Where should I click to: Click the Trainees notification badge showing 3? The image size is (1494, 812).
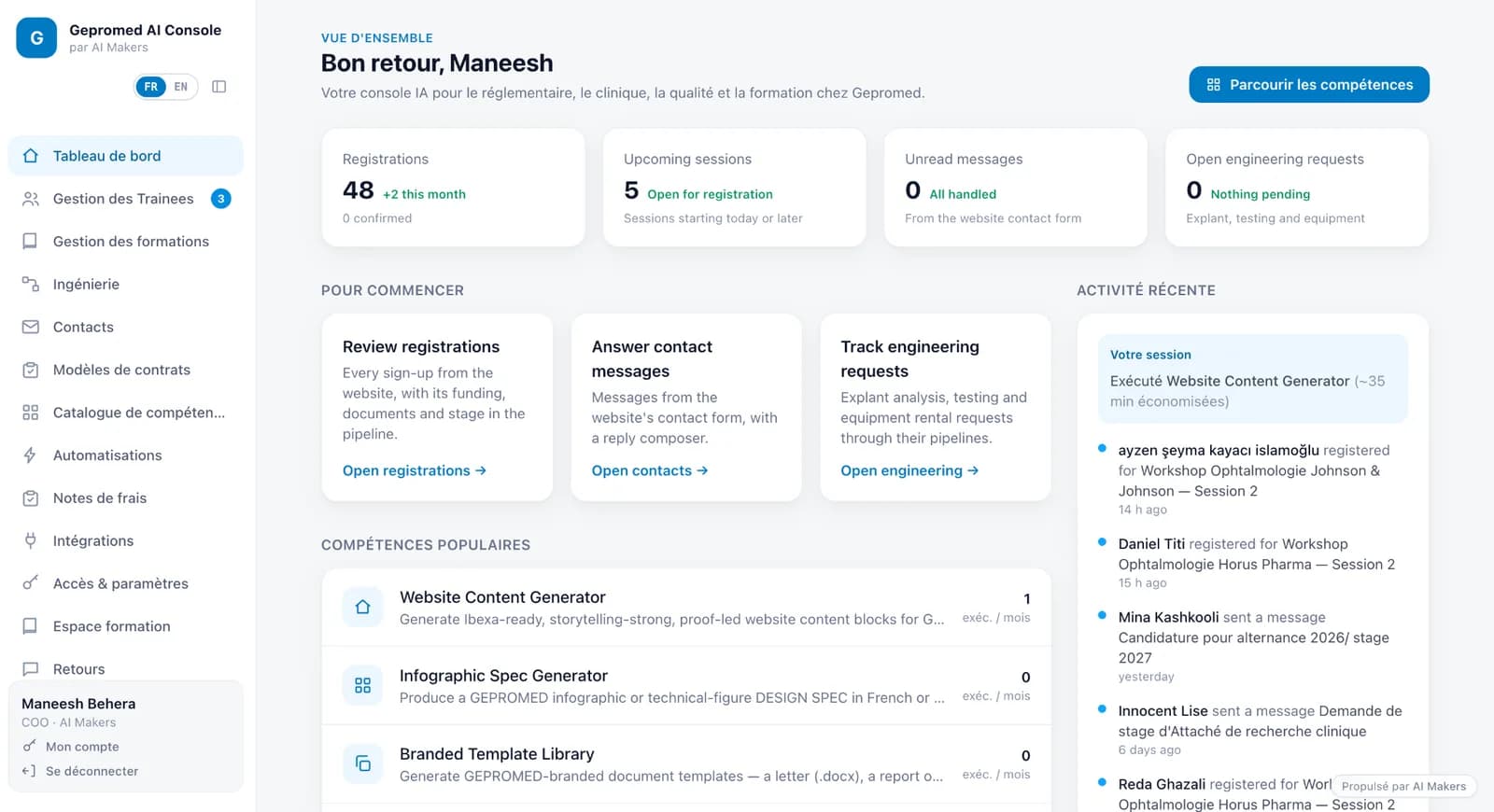[221, 199]
